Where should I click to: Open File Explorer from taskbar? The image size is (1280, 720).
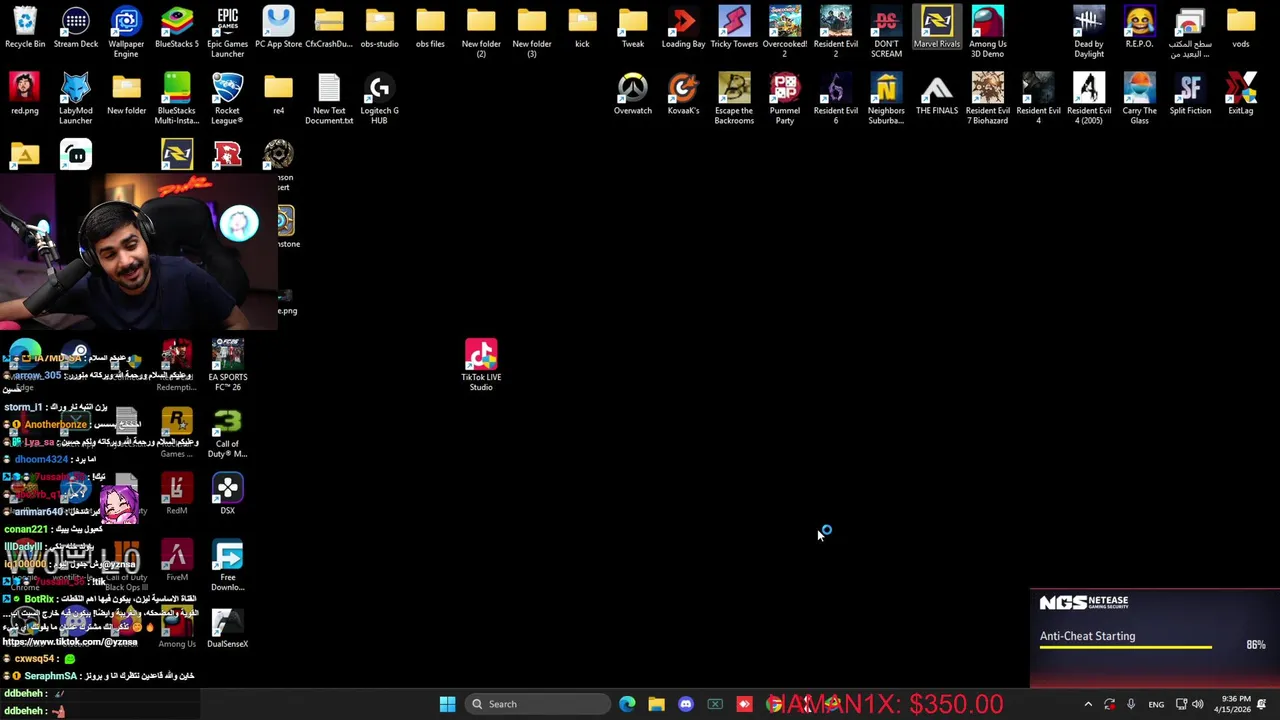click(656, 704)
